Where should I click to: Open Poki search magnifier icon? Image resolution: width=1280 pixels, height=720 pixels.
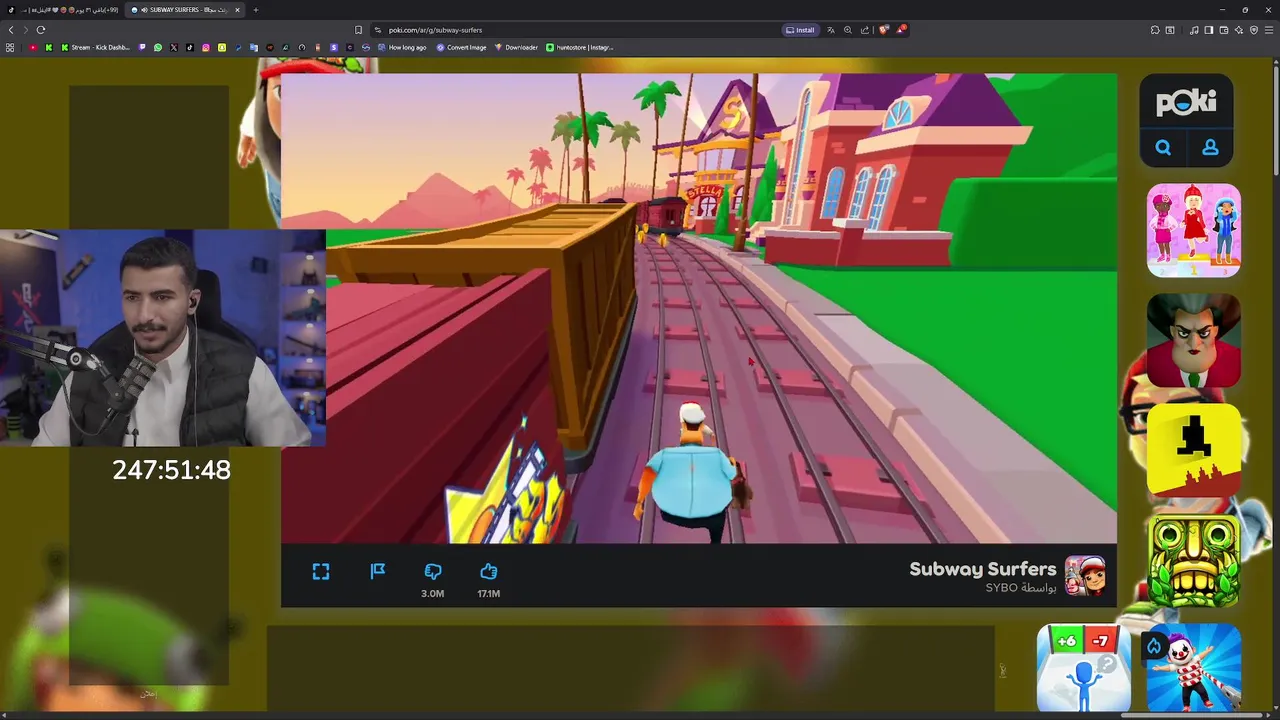coord(1163,147)
